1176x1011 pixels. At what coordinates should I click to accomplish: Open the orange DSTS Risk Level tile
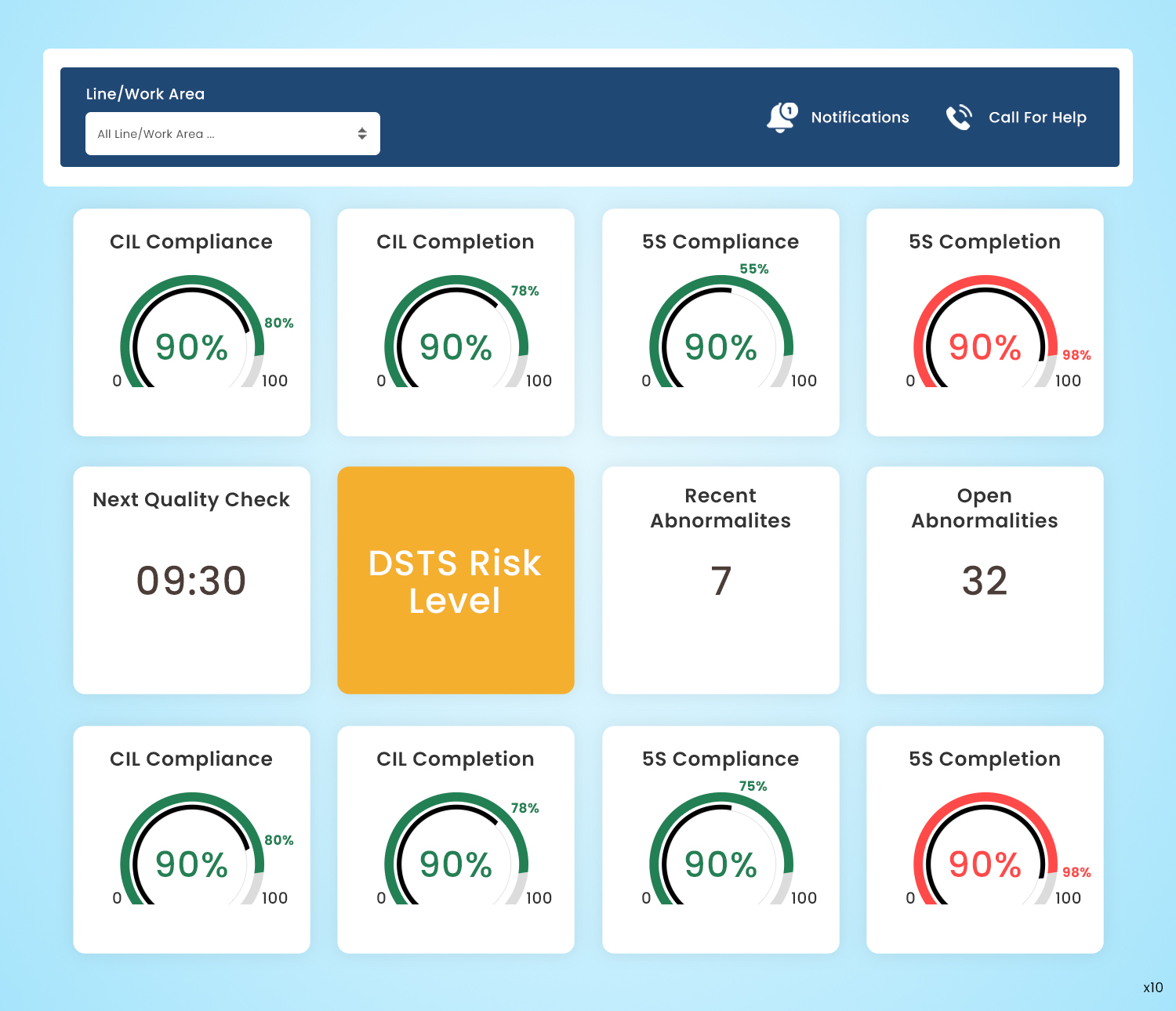click(x=456, y=581)
